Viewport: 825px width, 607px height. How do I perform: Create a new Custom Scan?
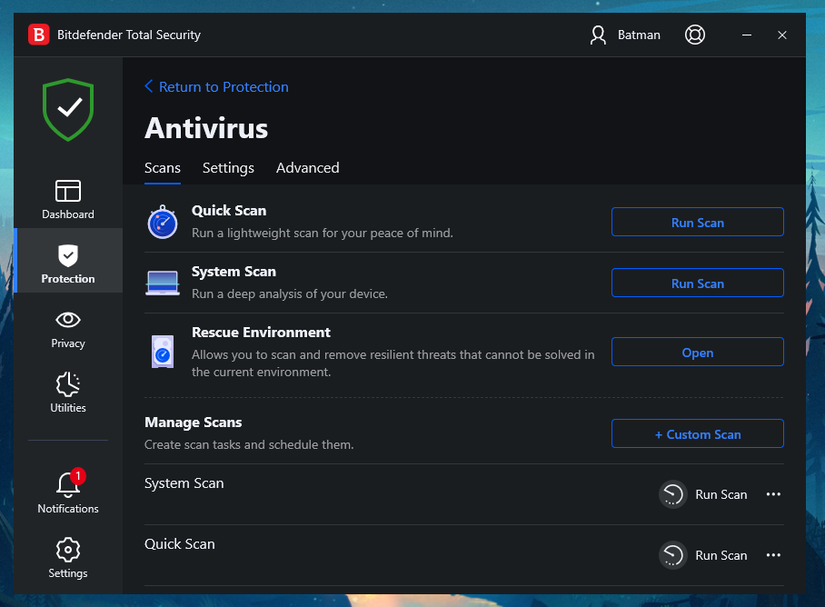(697, 434)
